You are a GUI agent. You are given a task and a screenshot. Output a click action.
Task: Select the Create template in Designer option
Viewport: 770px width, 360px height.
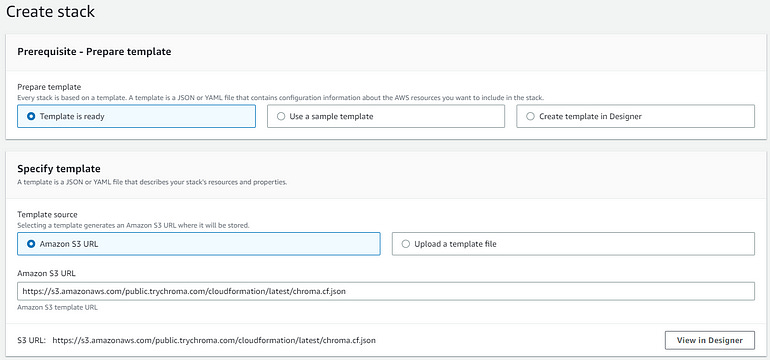coord(635,116)
